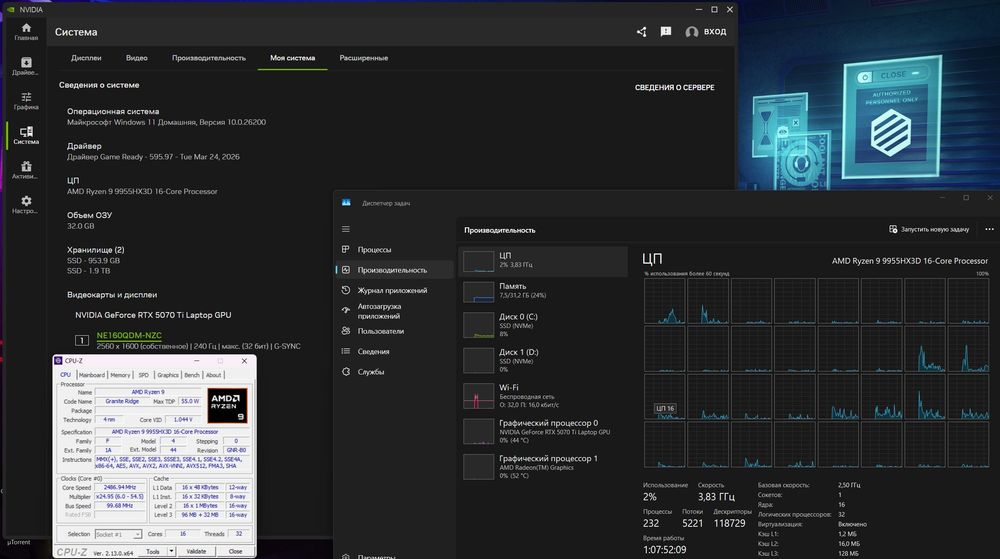Screen dimensions: 1000x559
Task: Click the Close button in CPU-Z
Action: [x=235, y=551]
